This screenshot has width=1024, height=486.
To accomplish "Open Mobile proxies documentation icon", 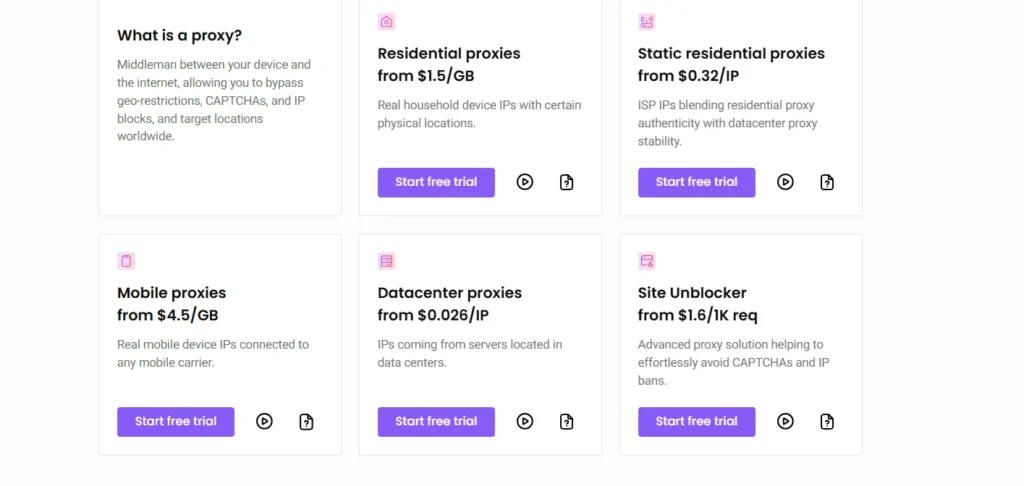I will (x=306, y=422).
